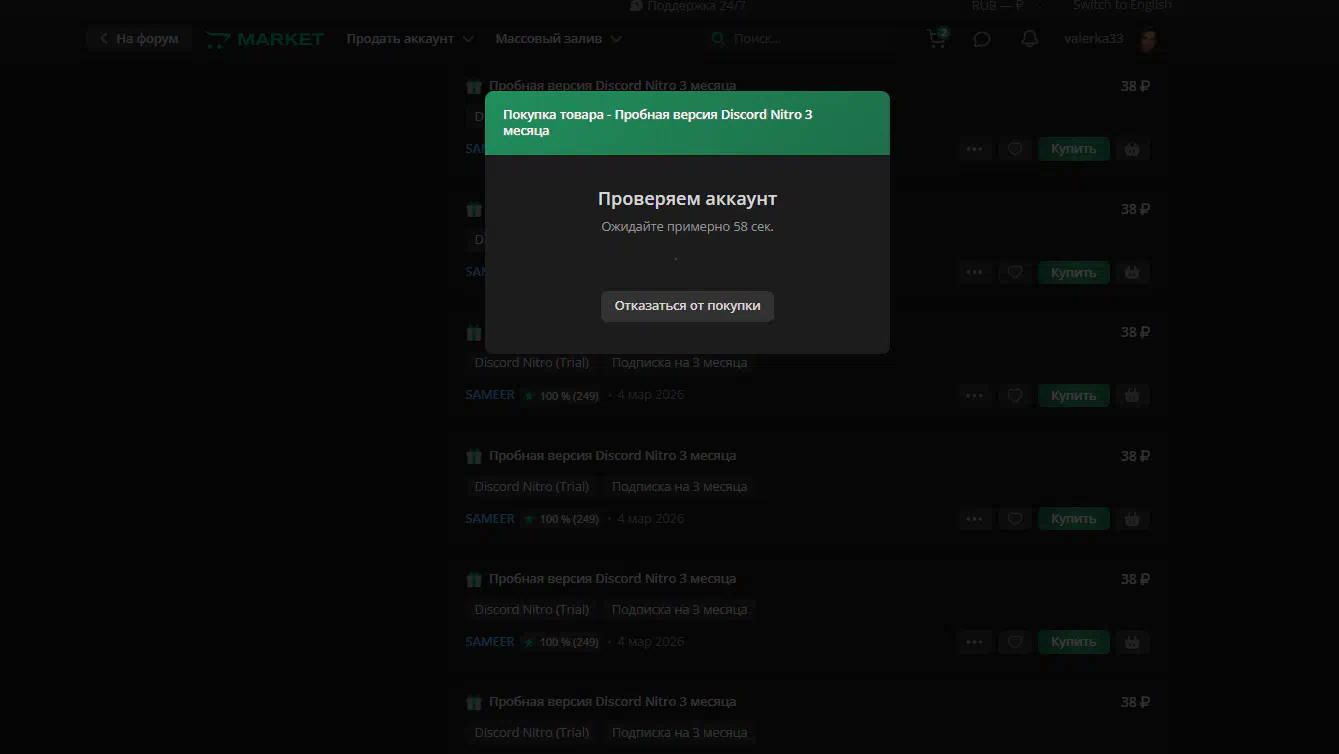Click the search field Поиск
This screenshot has height=754, width=1339.
tap(800, 39)
